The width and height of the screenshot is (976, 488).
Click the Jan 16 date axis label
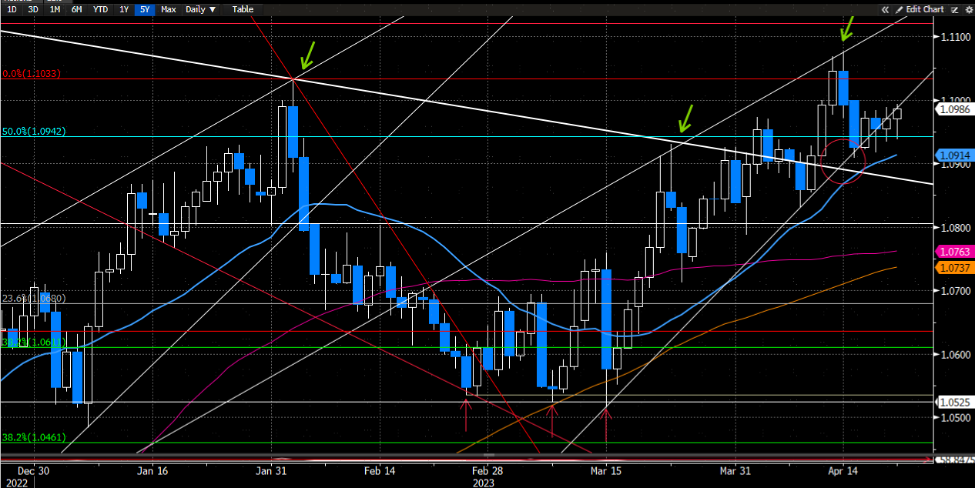(x=151, y=470)
